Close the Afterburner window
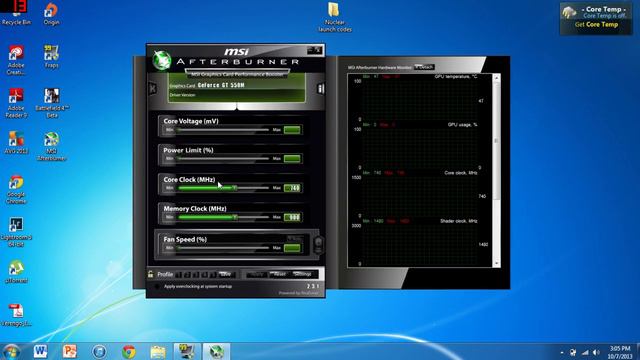This screenshot has height=360, width=640. point(318,50)
